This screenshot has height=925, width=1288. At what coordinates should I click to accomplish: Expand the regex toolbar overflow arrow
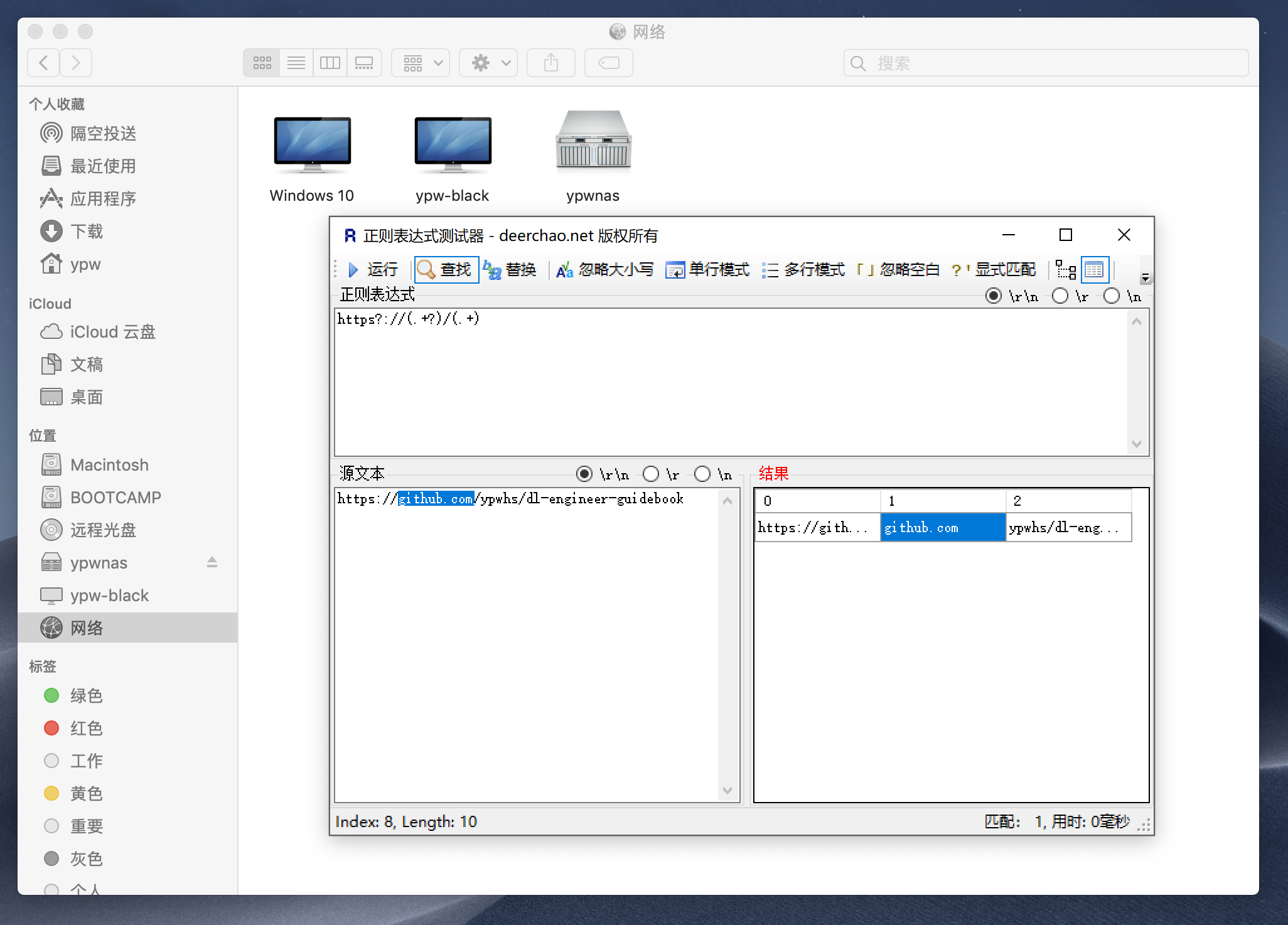(1146, 277)
